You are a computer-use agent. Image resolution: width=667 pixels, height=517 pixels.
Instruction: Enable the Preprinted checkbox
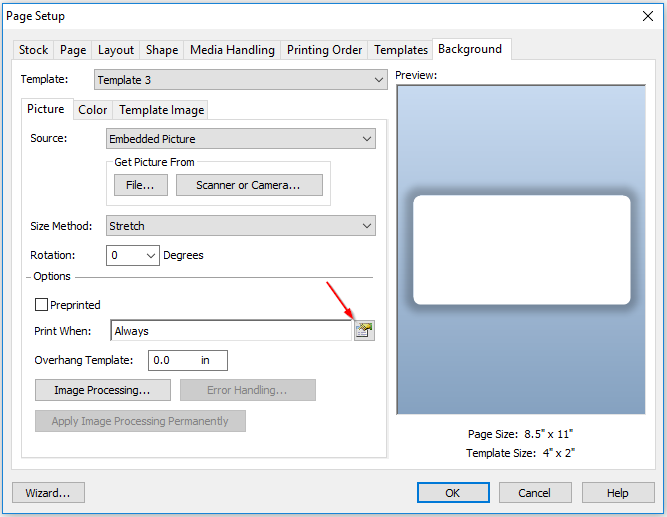click(x=42, y=305)
